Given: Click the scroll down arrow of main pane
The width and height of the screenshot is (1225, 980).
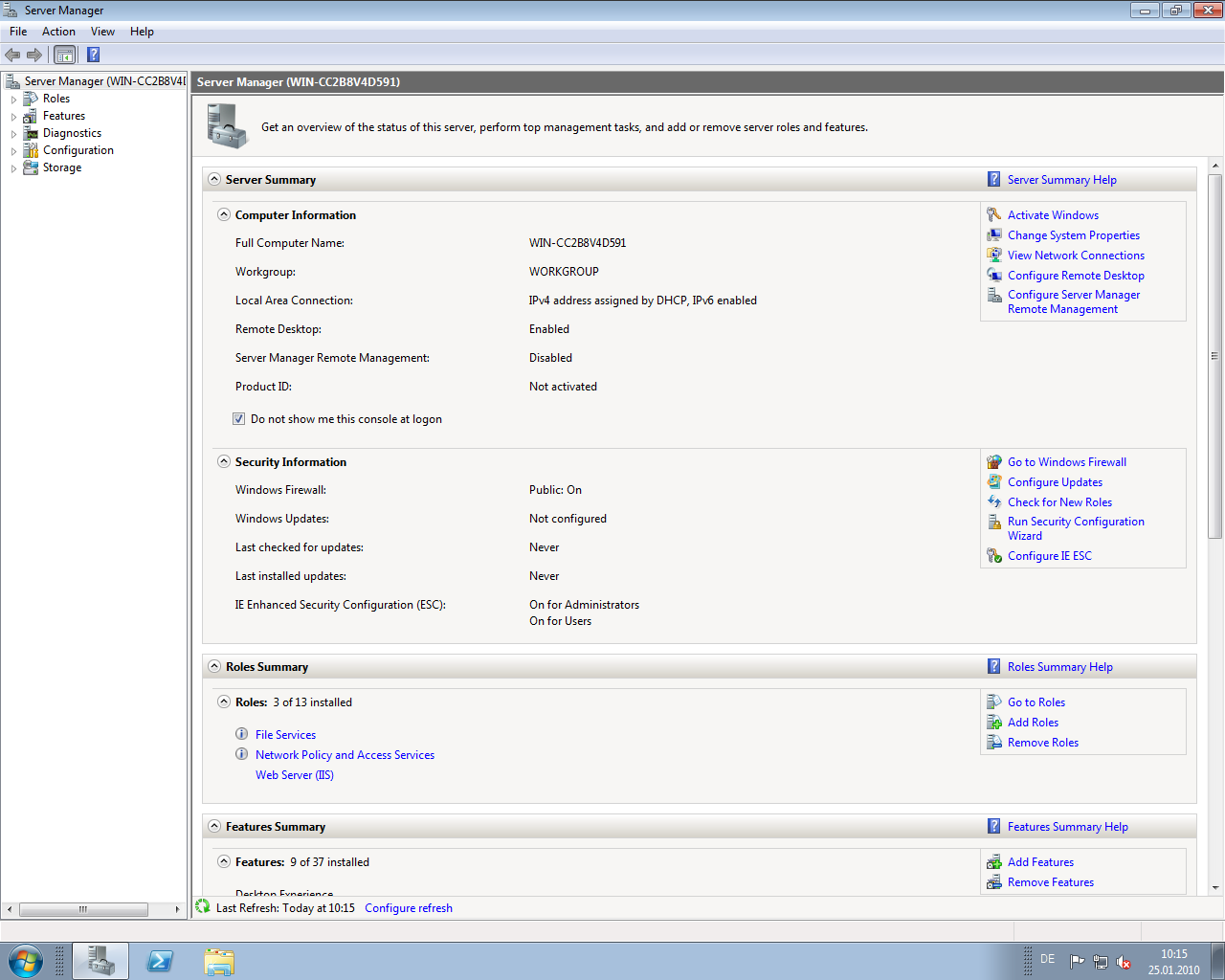Looking at the screenshot, I should click(1215, 888).
